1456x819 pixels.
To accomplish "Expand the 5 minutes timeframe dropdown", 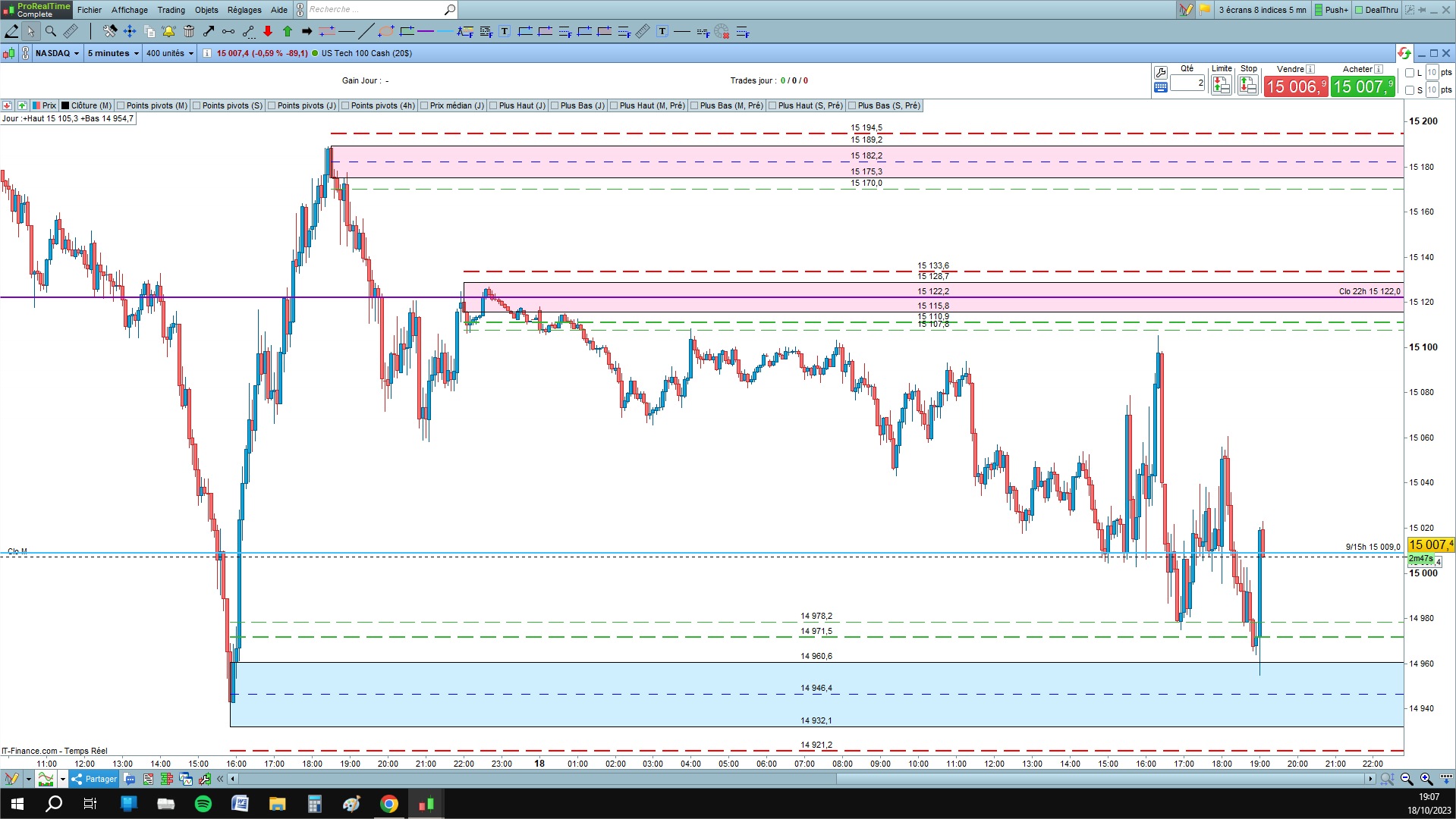I will point(113,53).
